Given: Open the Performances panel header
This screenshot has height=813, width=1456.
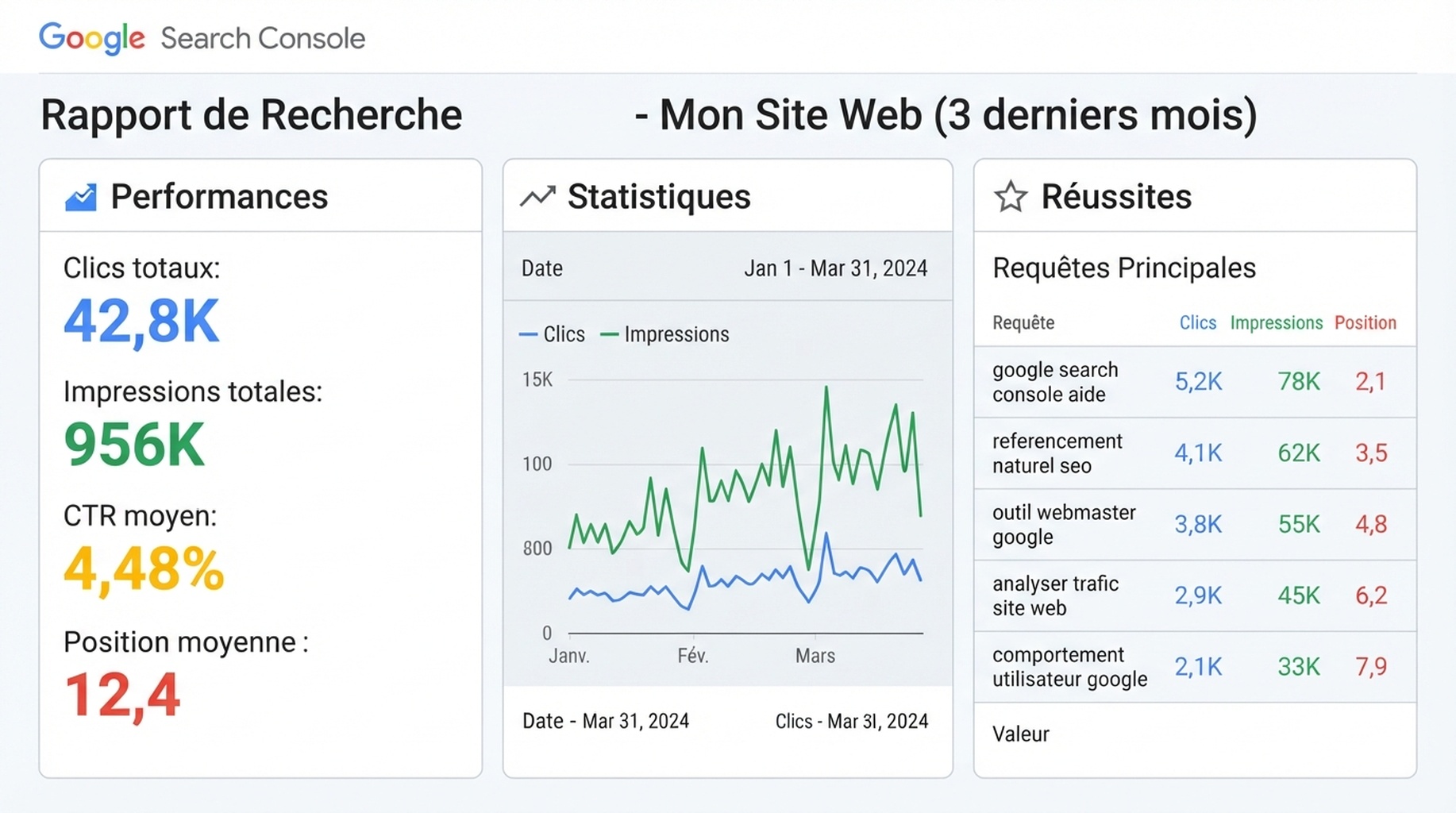Looking at the screenshot, I should pyautogui.click(x=260, y=196).
